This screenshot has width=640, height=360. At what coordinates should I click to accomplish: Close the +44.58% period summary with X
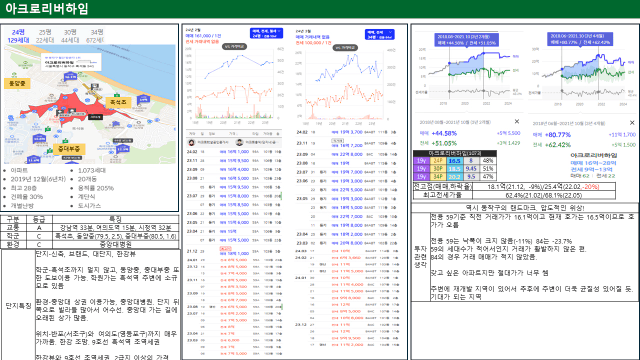(x=517, y=122)
